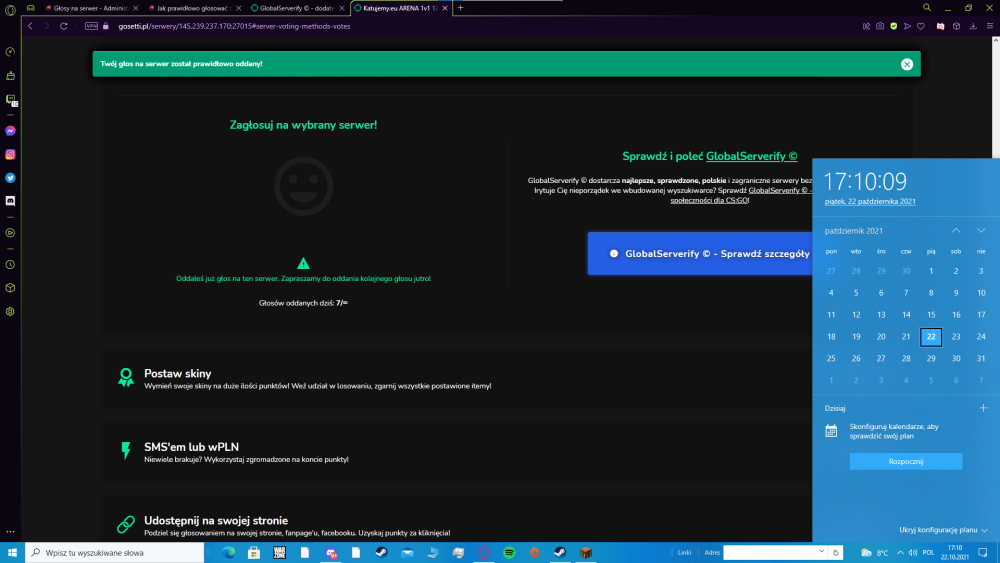The height and width of the screenshot is (563, 1000).
Task: Show hidden system tray icons
Action: [900, 553]
